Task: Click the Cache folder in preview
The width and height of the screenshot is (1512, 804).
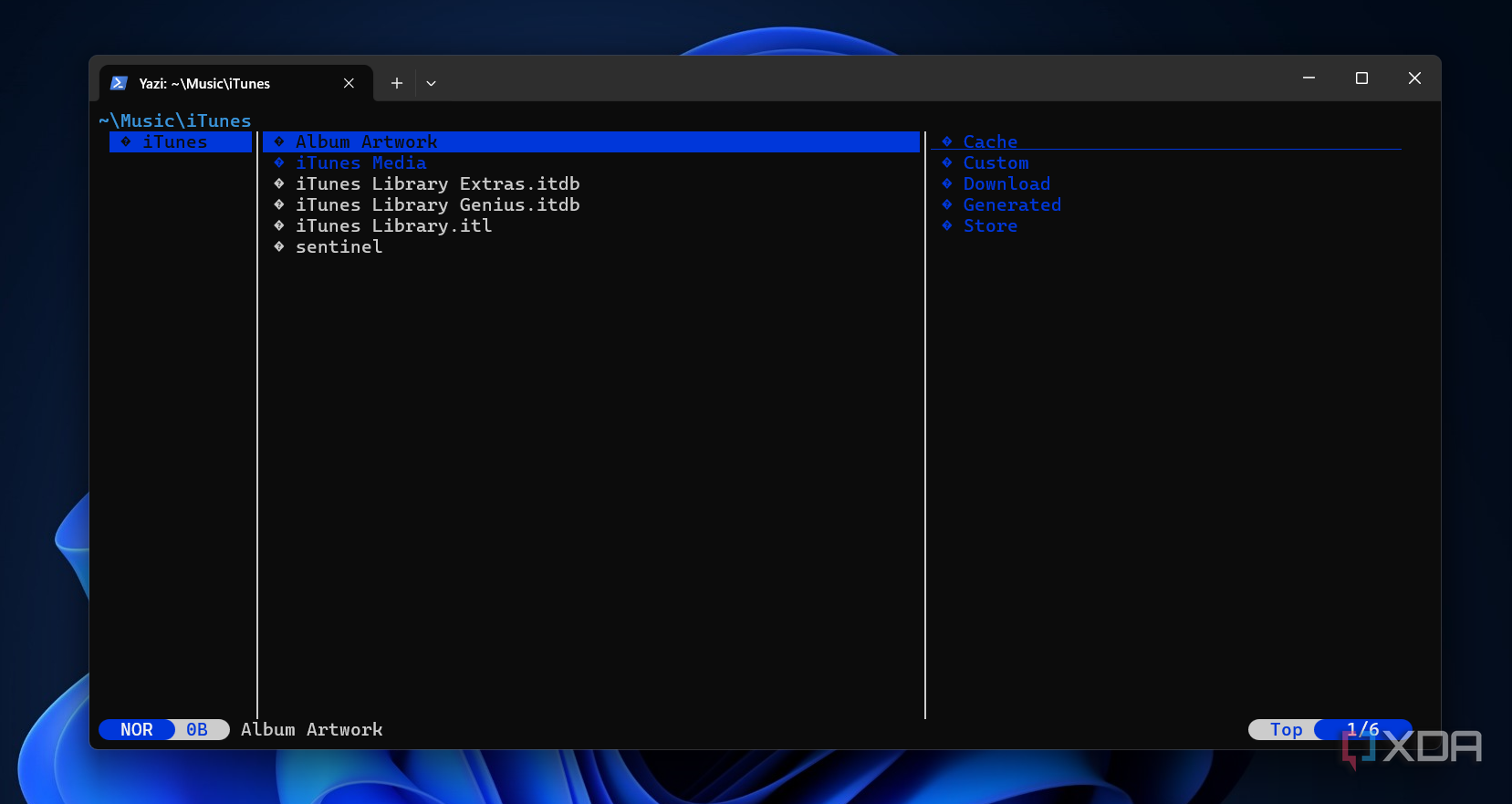Action: pos(990,141)
